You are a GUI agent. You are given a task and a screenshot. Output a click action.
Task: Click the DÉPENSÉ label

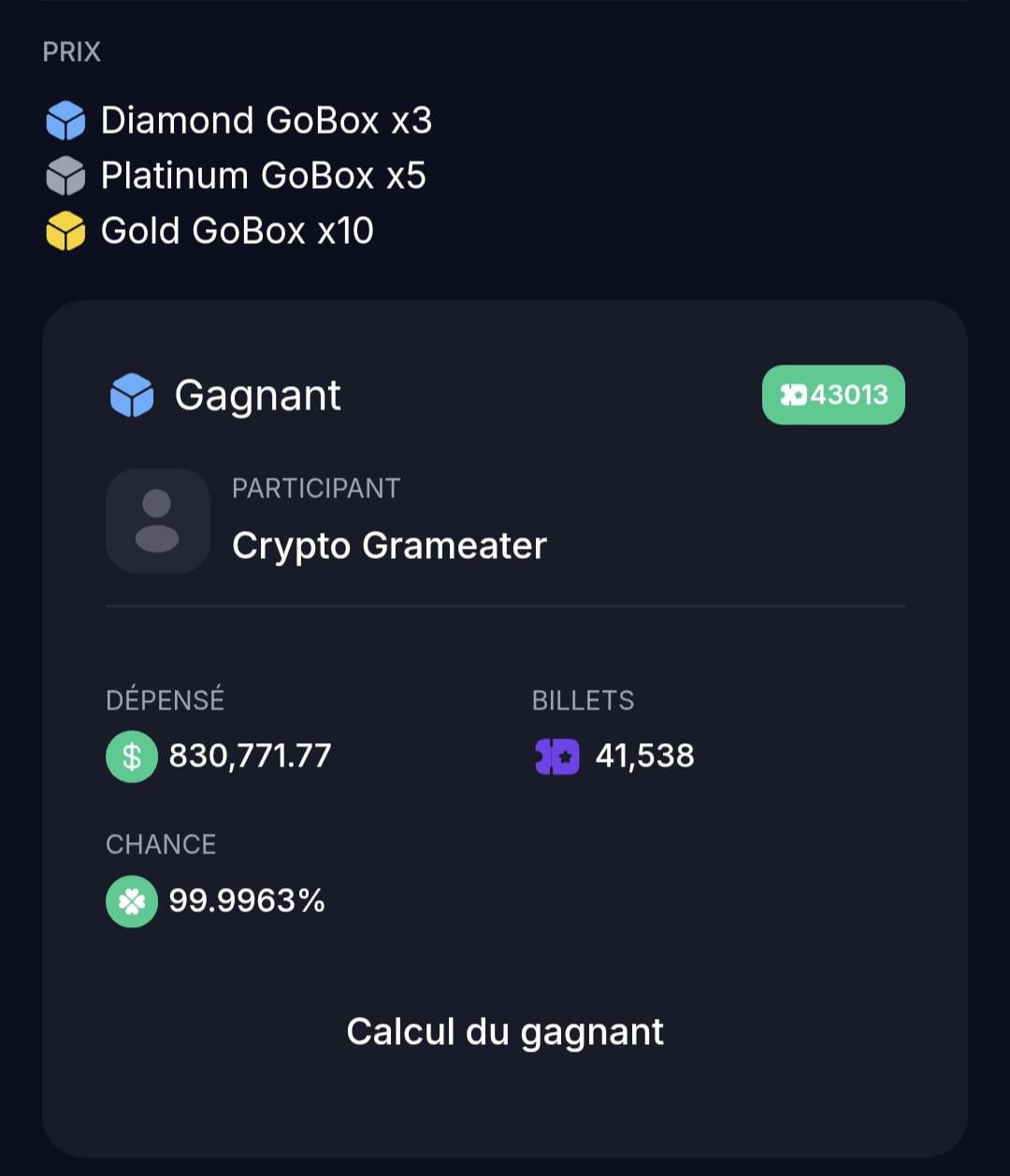point(165,700)
